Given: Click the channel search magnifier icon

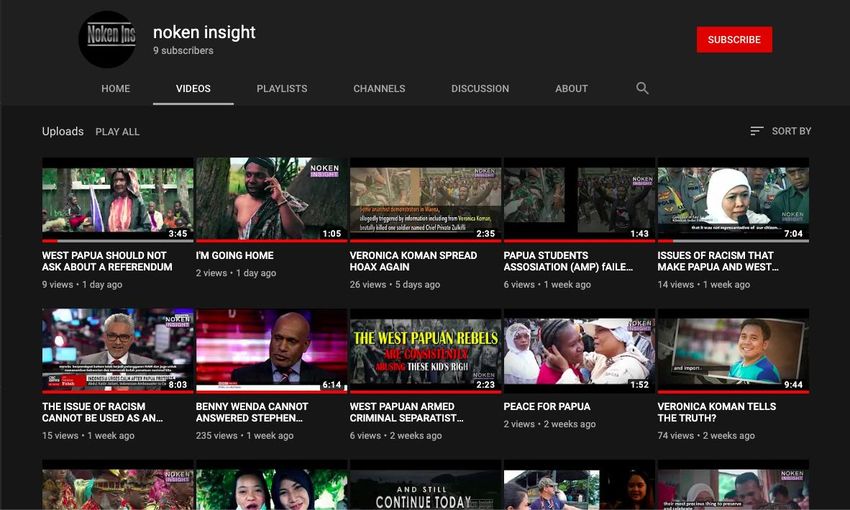Looking at the screenshot, I should [x=642, y=88].
